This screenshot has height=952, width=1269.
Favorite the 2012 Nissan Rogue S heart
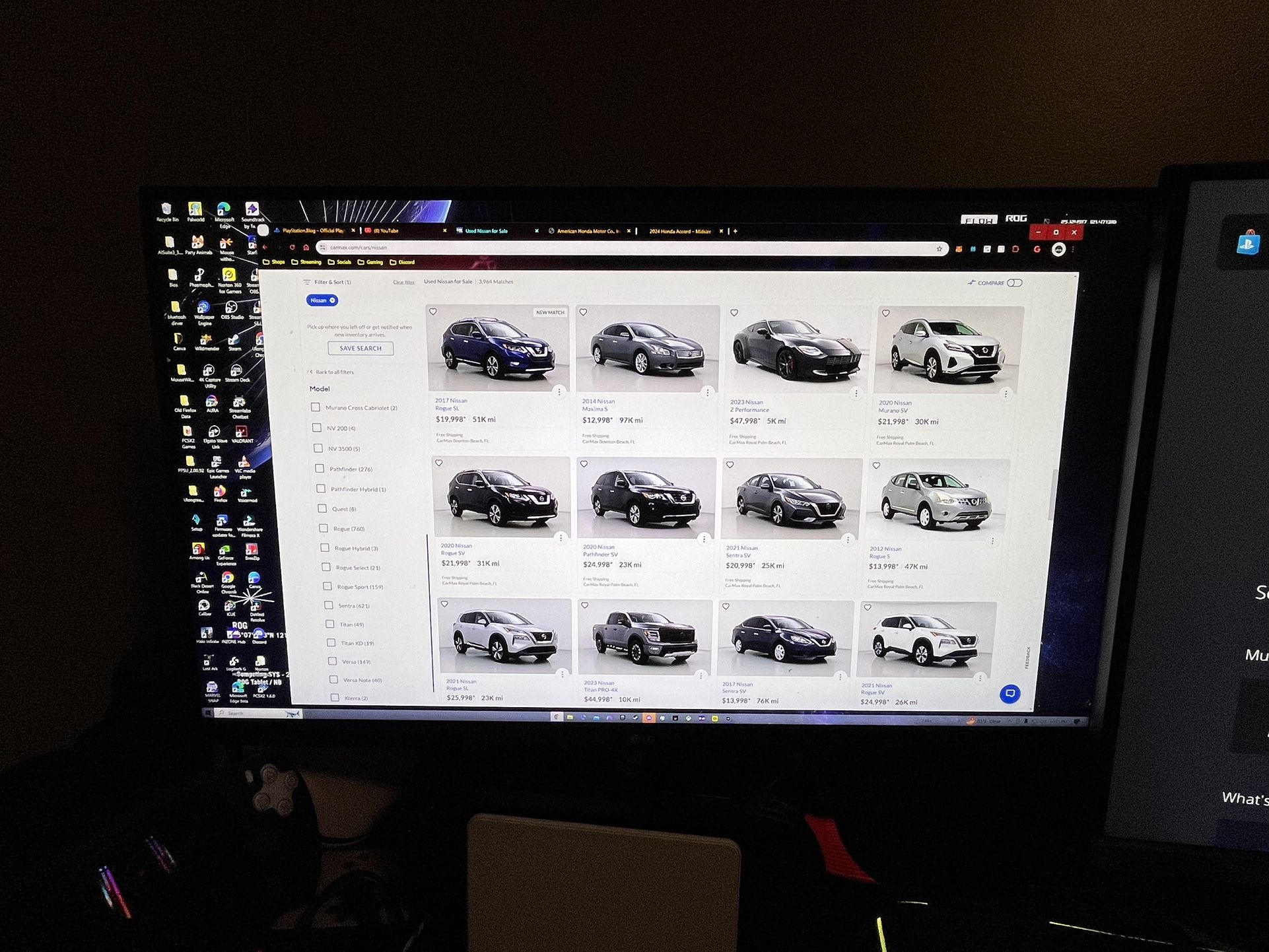coord(877,465)
